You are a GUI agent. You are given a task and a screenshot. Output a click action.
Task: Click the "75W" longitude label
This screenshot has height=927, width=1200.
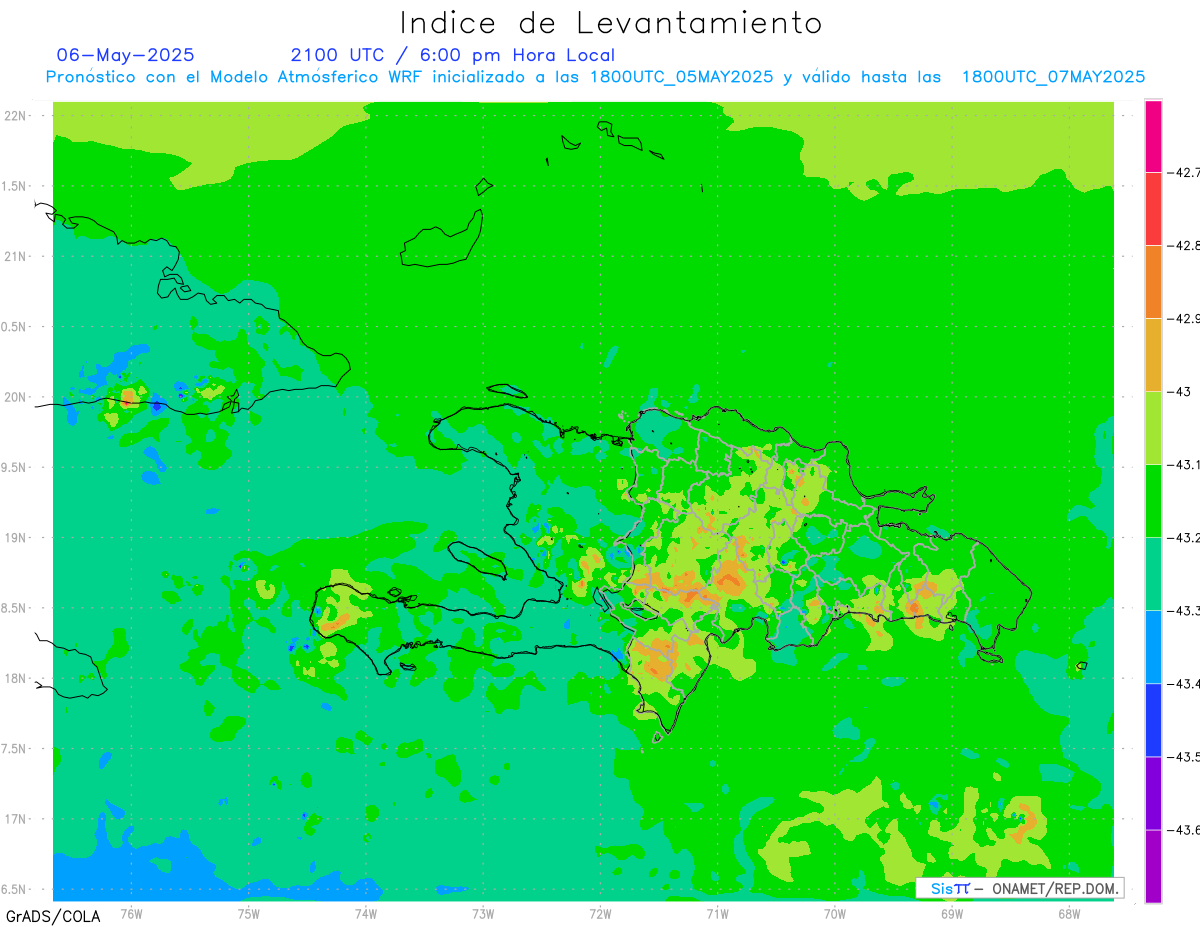[248, 913]
